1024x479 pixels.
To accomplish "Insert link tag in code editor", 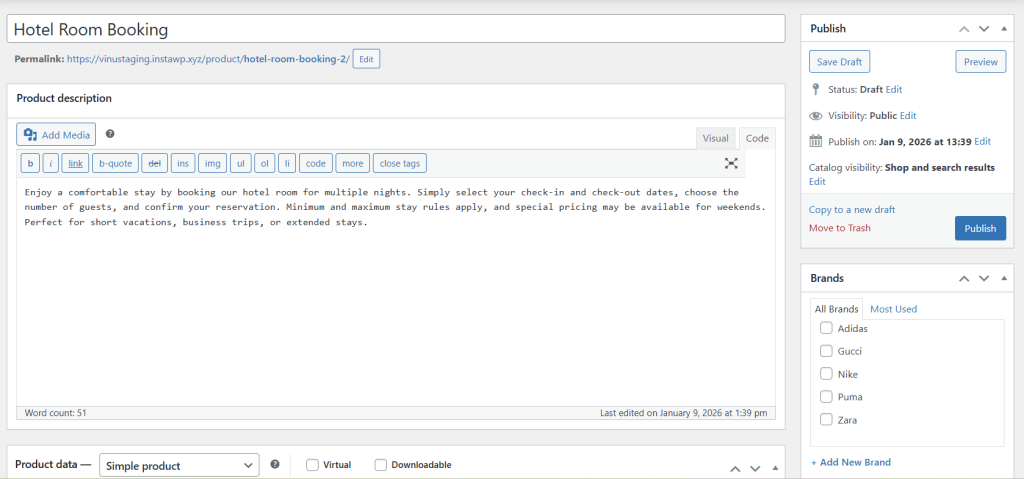I will [x=75, y=163].
